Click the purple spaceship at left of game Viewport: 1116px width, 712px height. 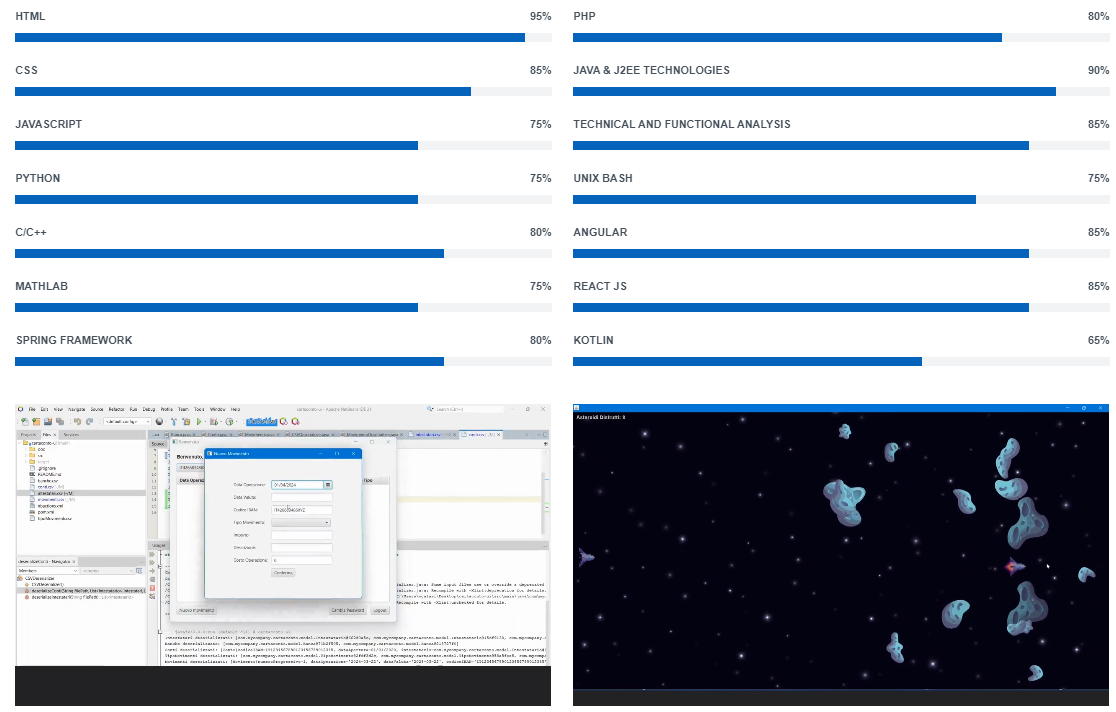coord(586,556)
